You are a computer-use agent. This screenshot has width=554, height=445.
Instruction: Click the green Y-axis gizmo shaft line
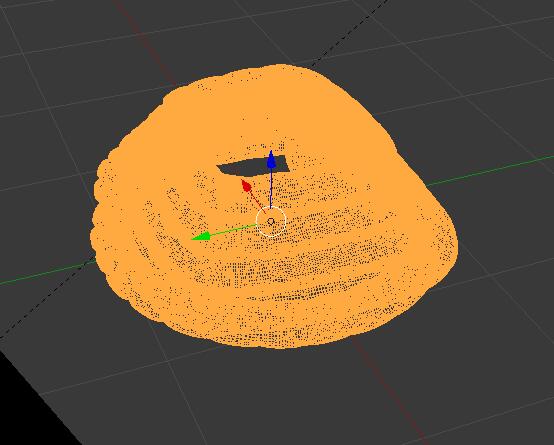tap(234, 229)
